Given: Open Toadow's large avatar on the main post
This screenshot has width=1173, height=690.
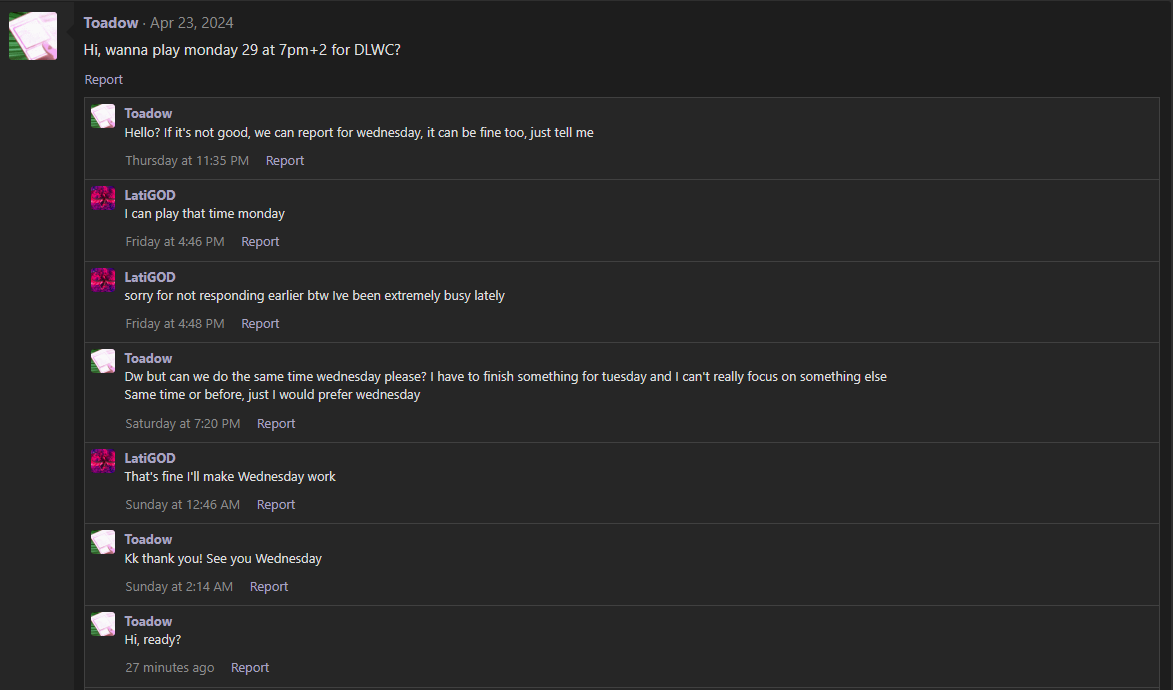Looking at the screenshot, I should (x=33, y=36).
